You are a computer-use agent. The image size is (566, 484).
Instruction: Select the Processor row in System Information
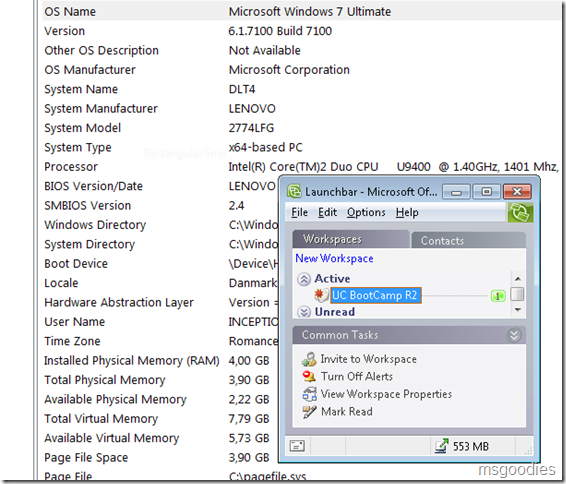click(301, 167)
